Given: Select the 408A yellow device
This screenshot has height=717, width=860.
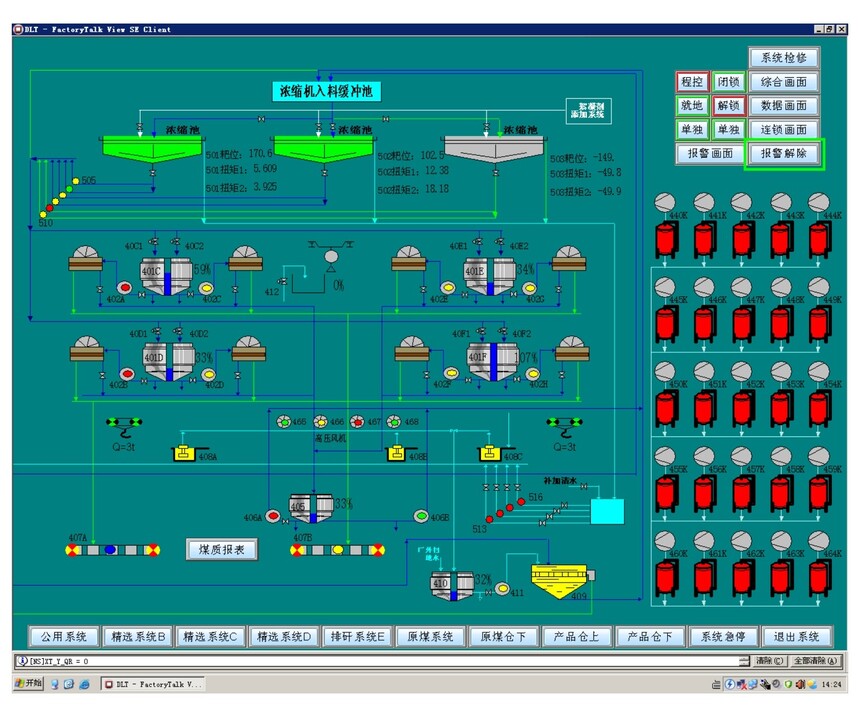Looking at the screenshot, I should 185,453.
